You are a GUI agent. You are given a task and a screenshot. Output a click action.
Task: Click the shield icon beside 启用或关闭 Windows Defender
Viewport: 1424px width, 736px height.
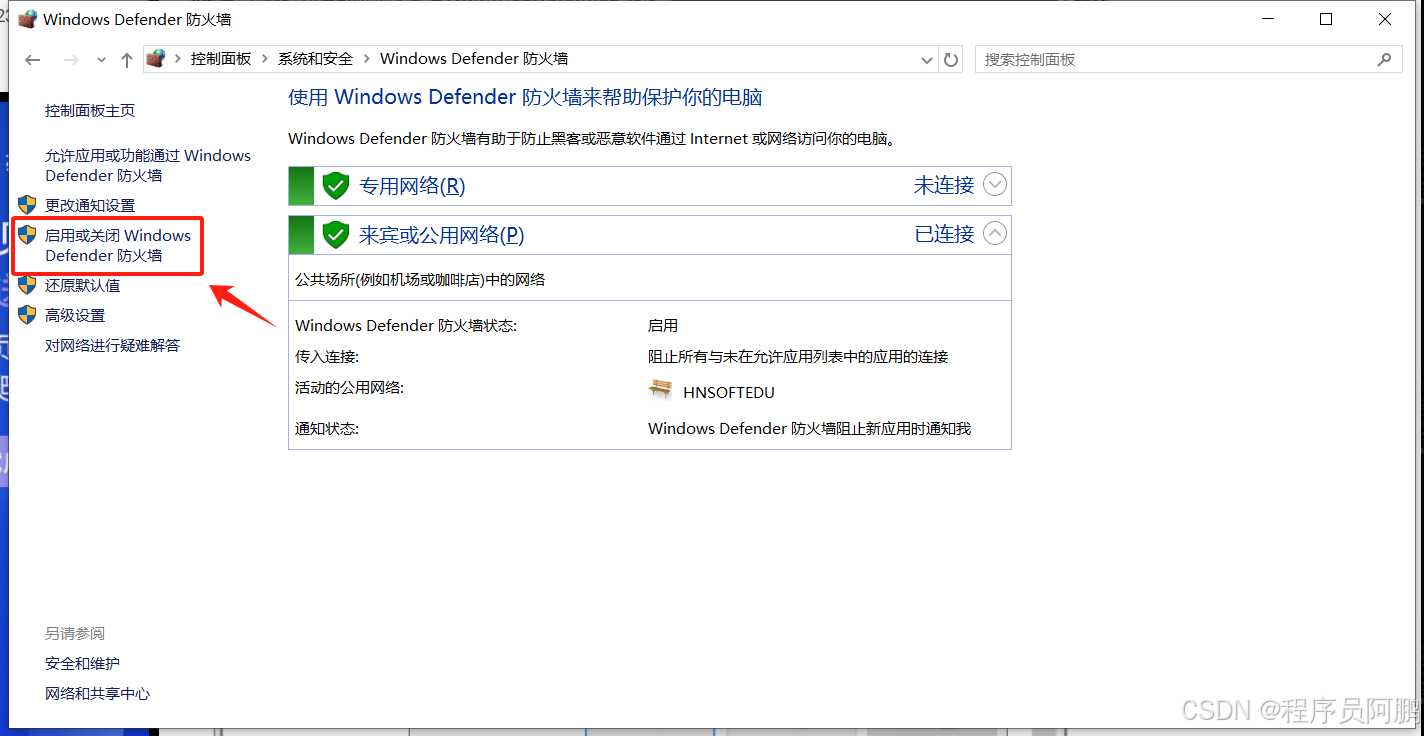point(27,235)
